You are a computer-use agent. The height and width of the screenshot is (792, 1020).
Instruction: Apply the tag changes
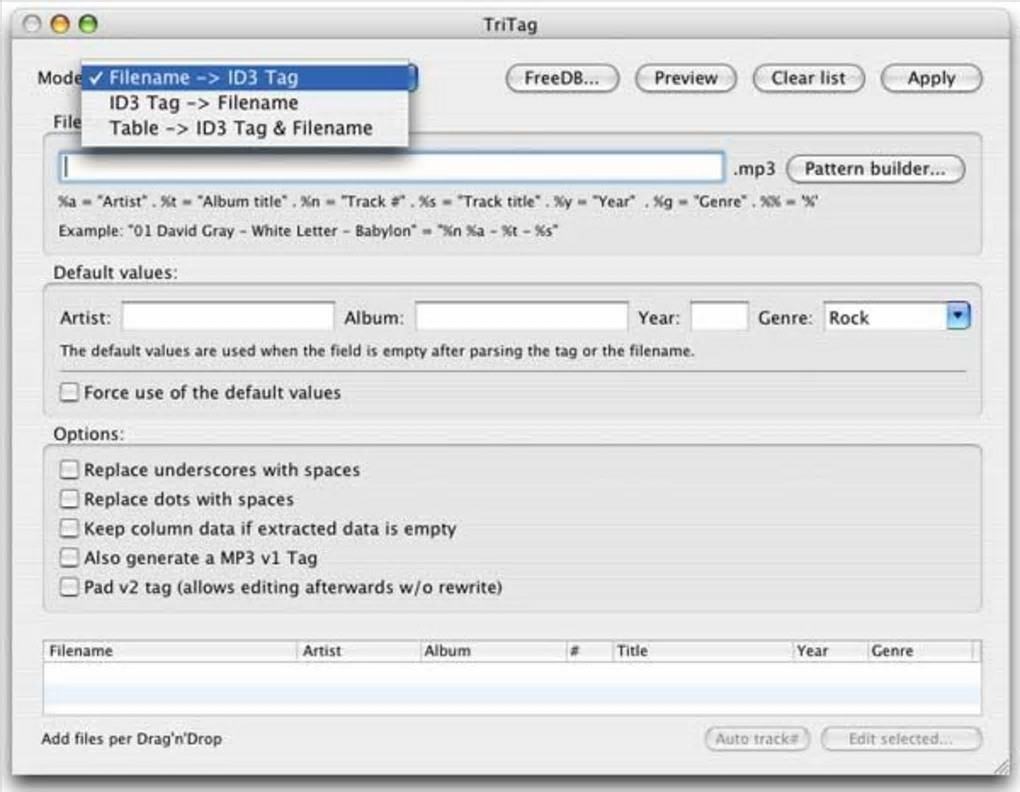(x=932, y=79)
